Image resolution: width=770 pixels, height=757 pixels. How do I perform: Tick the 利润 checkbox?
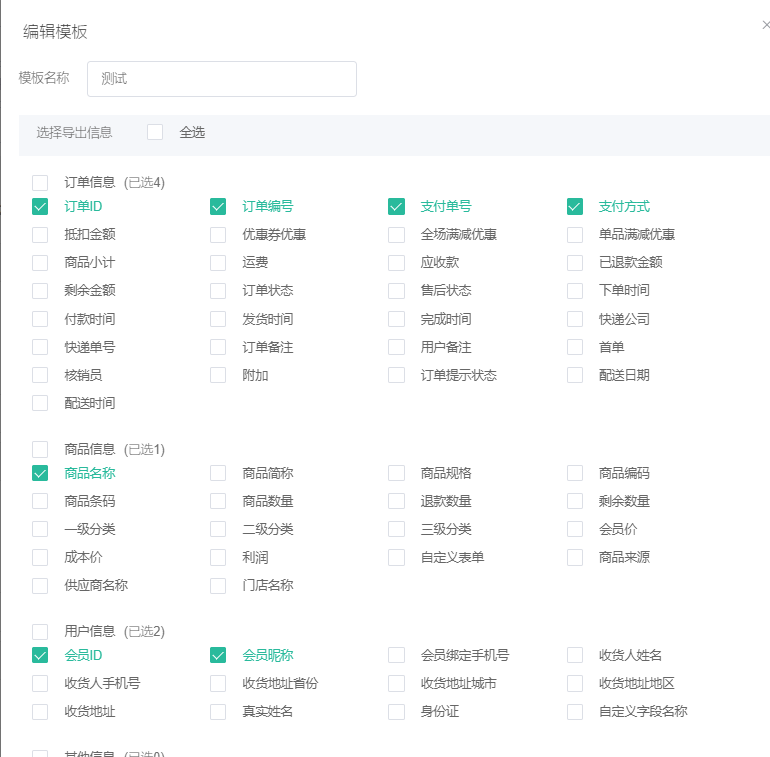pos(218,557)
